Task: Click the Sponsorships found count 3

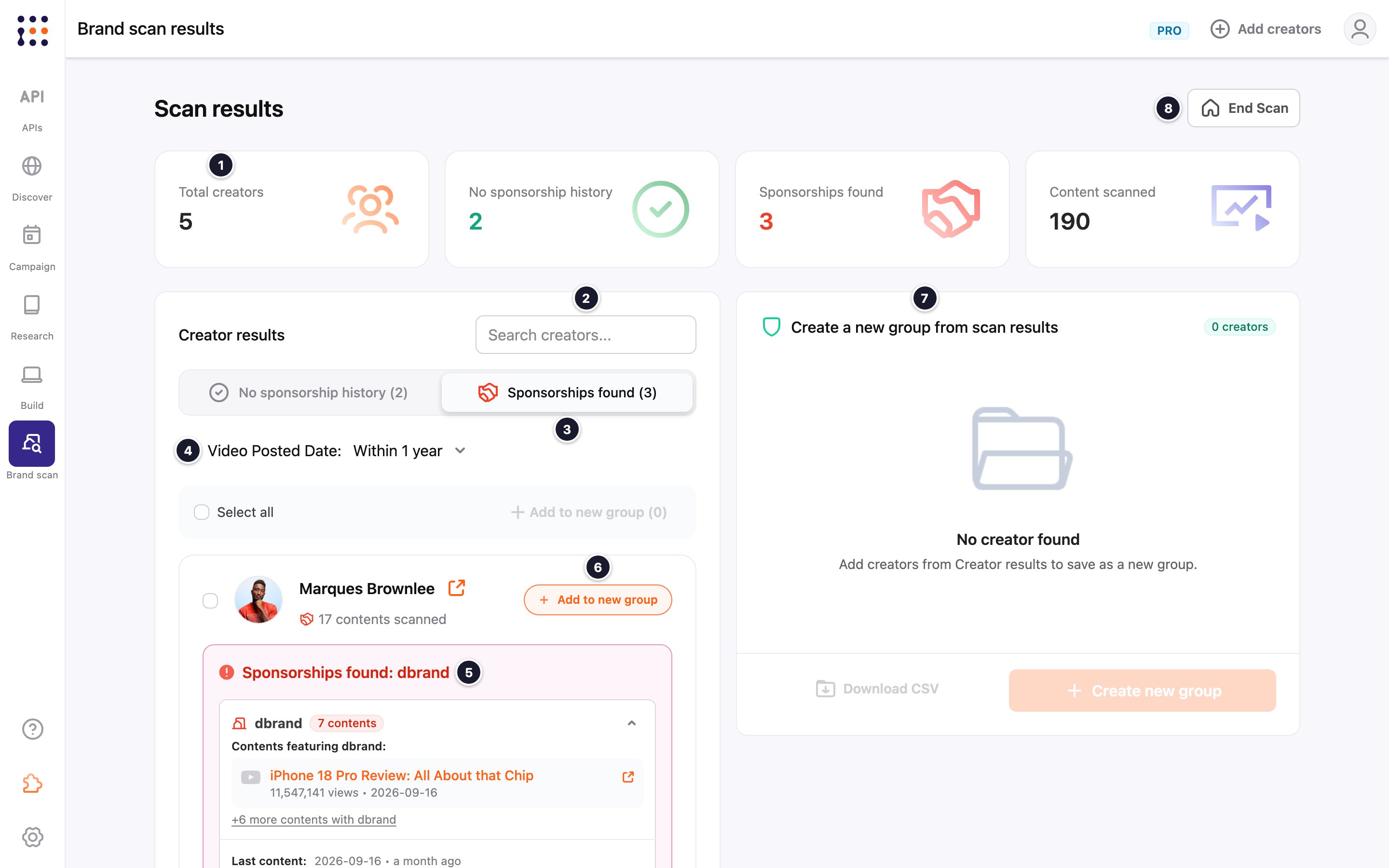Action: click(x=766, y=221)
